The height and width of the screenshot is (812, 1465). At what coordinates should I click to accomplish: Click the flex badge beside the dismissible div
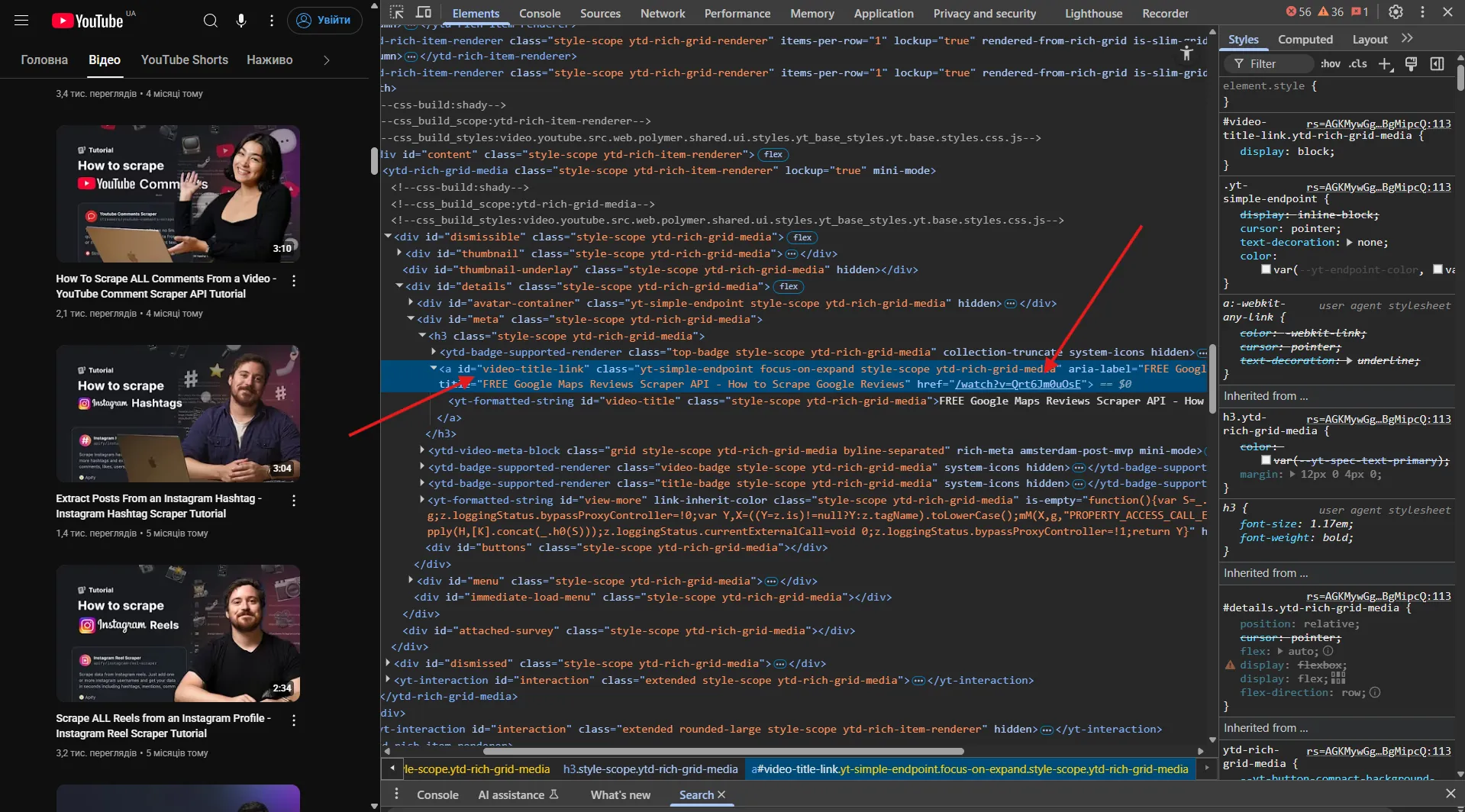(802, 237)
